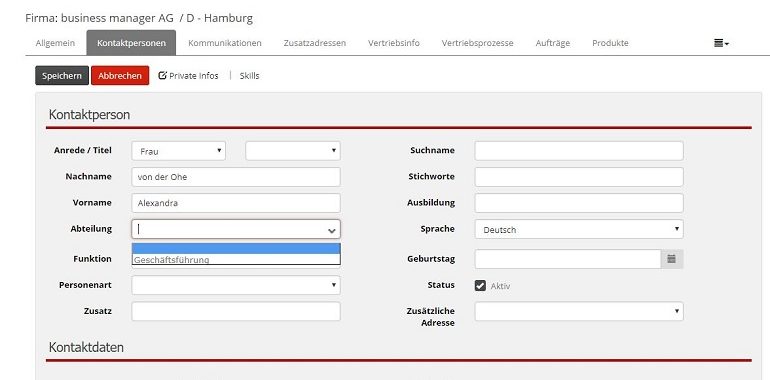Switch to the Kontaktpersonen tab
The width and height of the screenshot is (770, 380).
pos(131,43)
